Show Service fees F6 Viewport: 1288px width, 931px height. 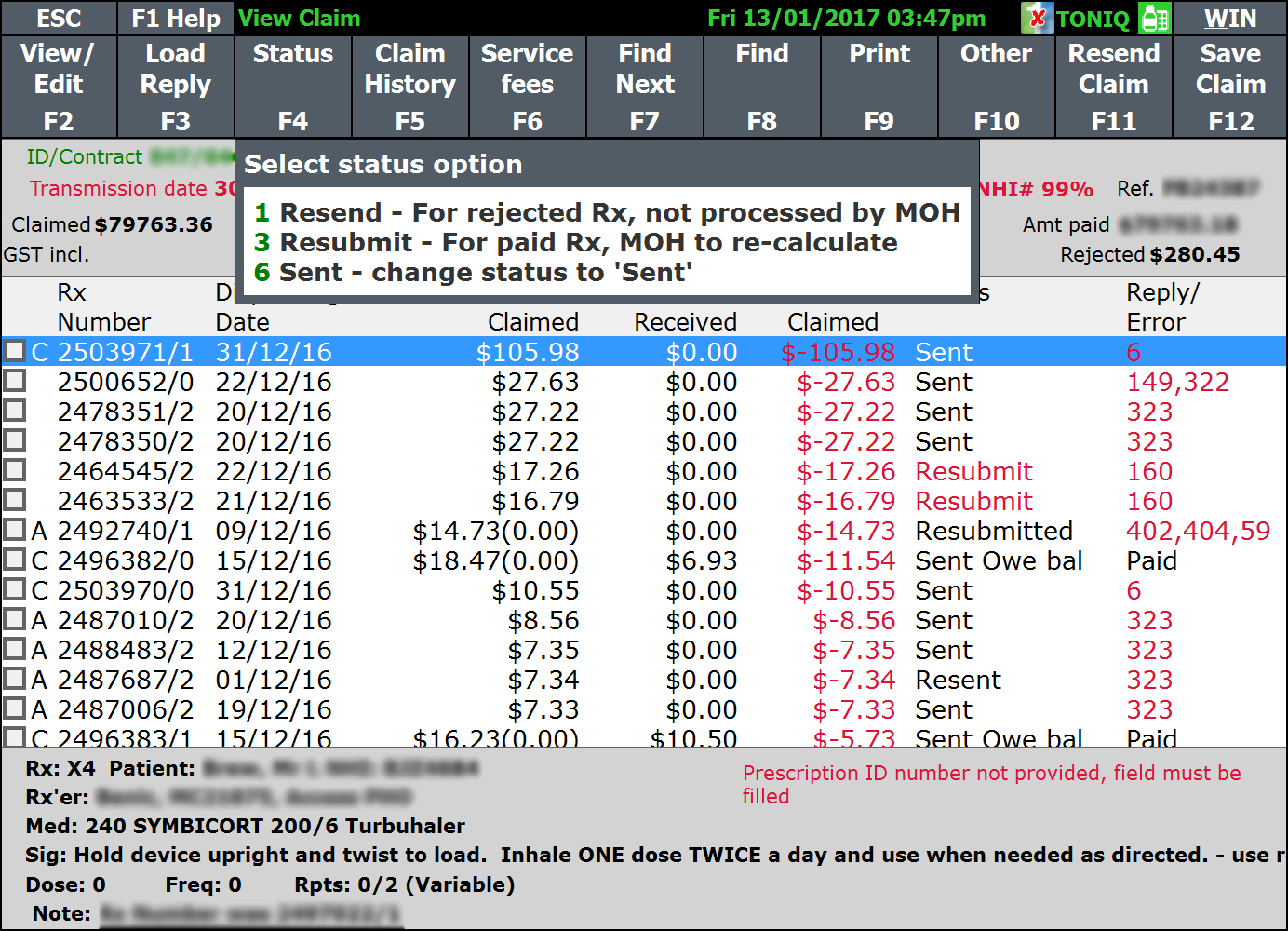pos(527,87)
